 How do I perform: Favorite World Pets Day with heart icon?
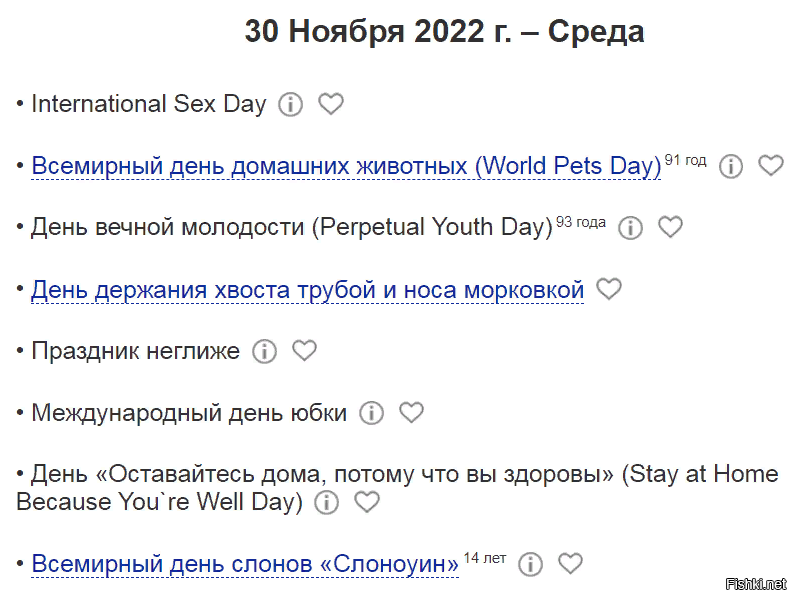(x=771, y=166)
